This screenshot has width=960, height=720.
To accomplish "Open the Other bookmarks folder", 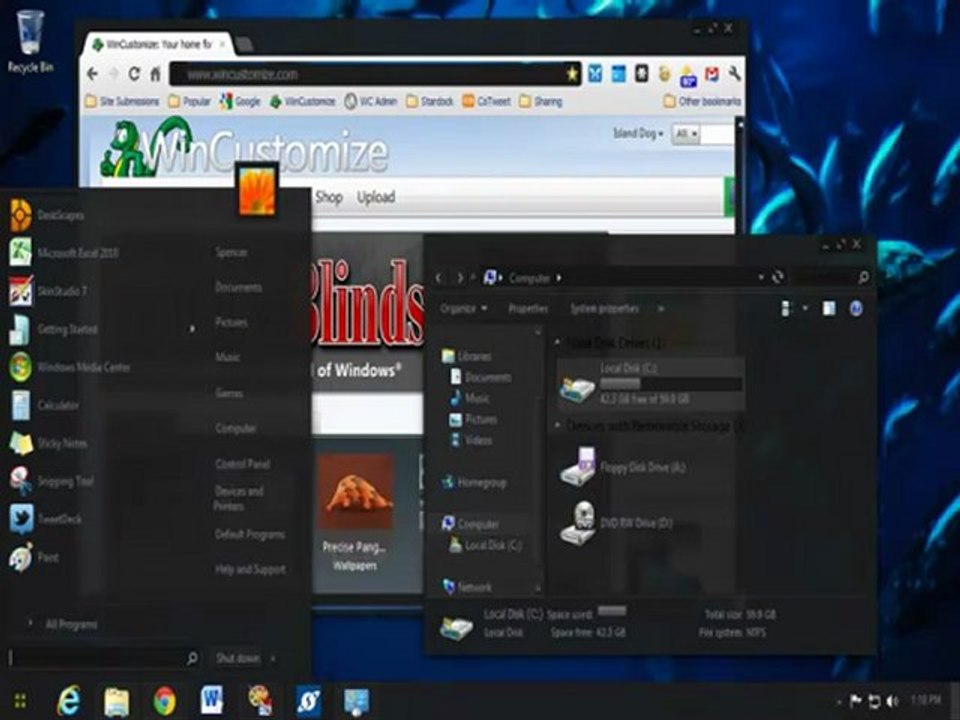I will (x=702, y=101).
